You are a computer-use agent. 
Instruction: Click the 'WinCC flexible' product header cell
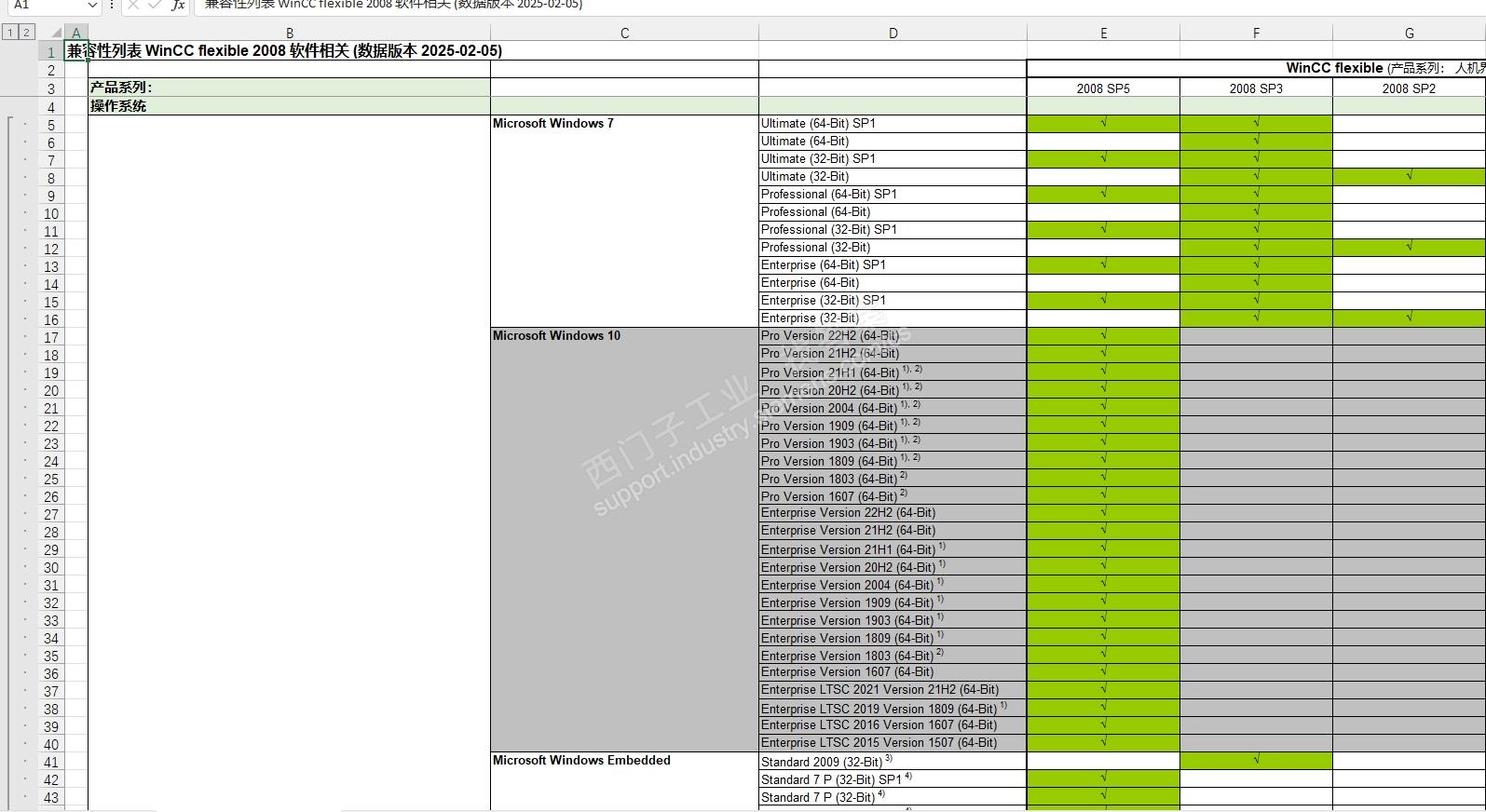point(1256,68)
